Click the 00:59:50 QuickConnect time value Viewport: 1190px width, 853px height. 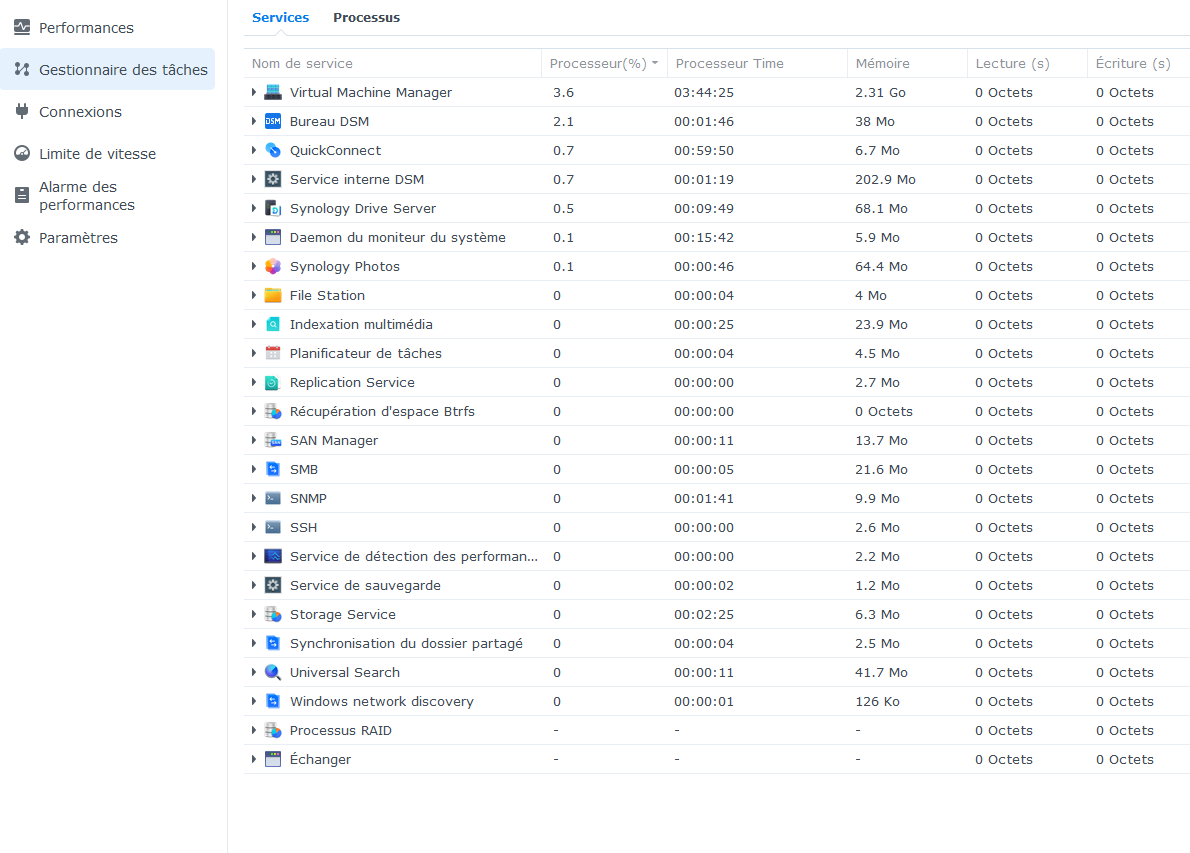pos(704,150)
